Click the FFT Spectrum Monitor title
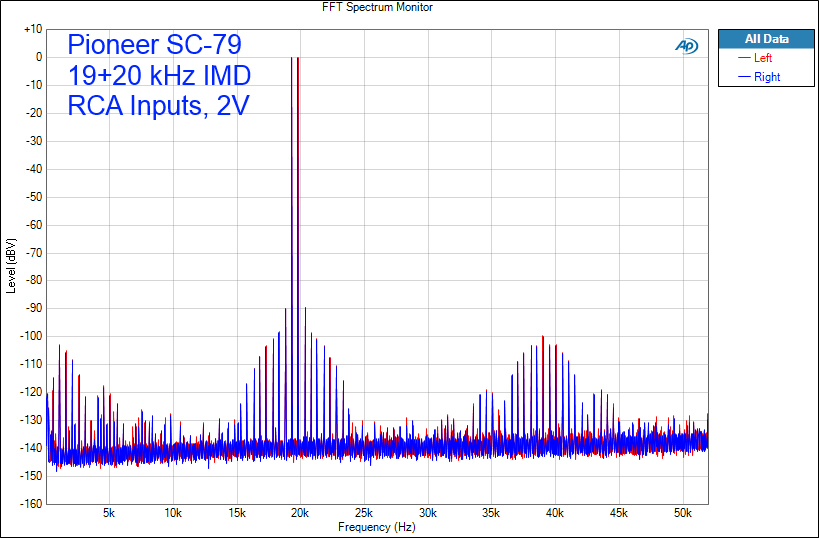Image resolution: width=819 pixels, height=538 pixels. pos(377,7)
